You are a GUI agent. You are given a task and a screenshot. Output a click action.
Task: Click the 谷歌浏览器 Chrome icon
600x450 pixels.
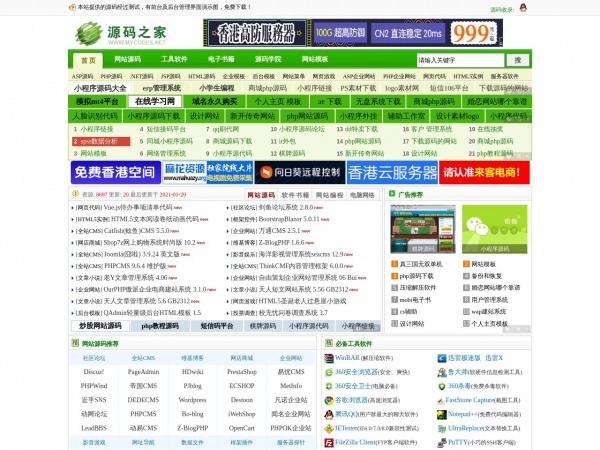point(329,400)
